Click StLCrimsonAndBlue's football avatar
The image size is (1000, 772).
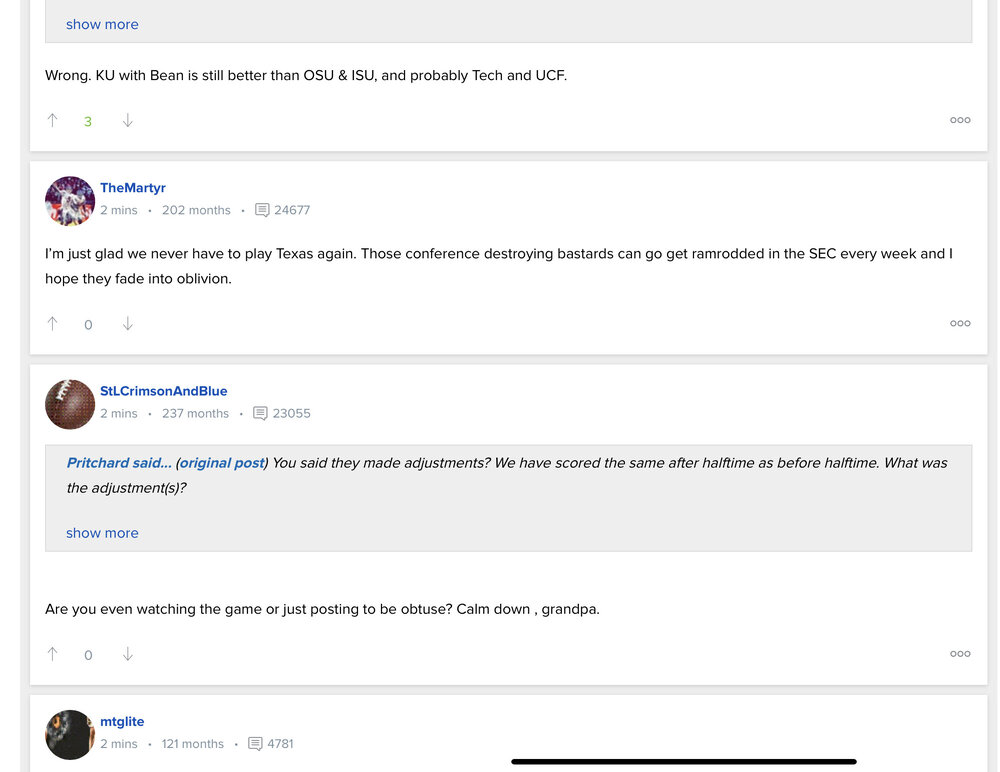coord(70,404)
